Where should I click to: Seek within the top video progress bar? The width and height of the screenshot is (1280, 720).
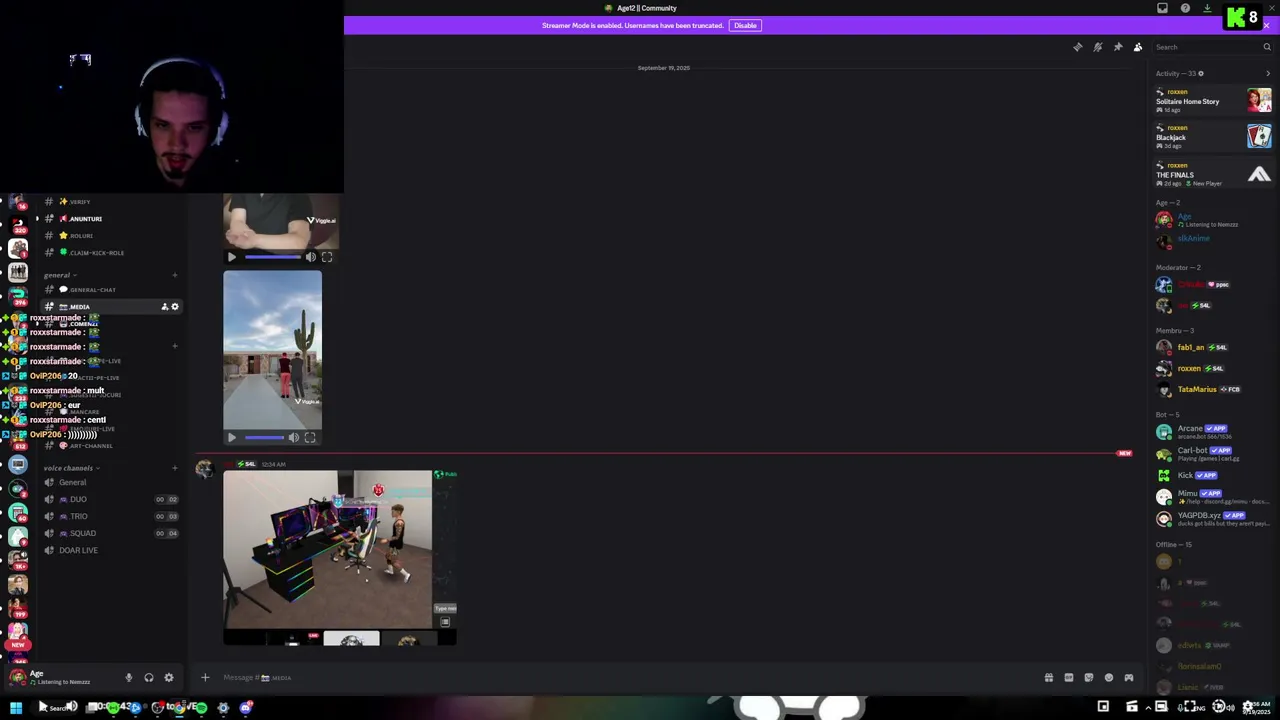tap(272, 257)
